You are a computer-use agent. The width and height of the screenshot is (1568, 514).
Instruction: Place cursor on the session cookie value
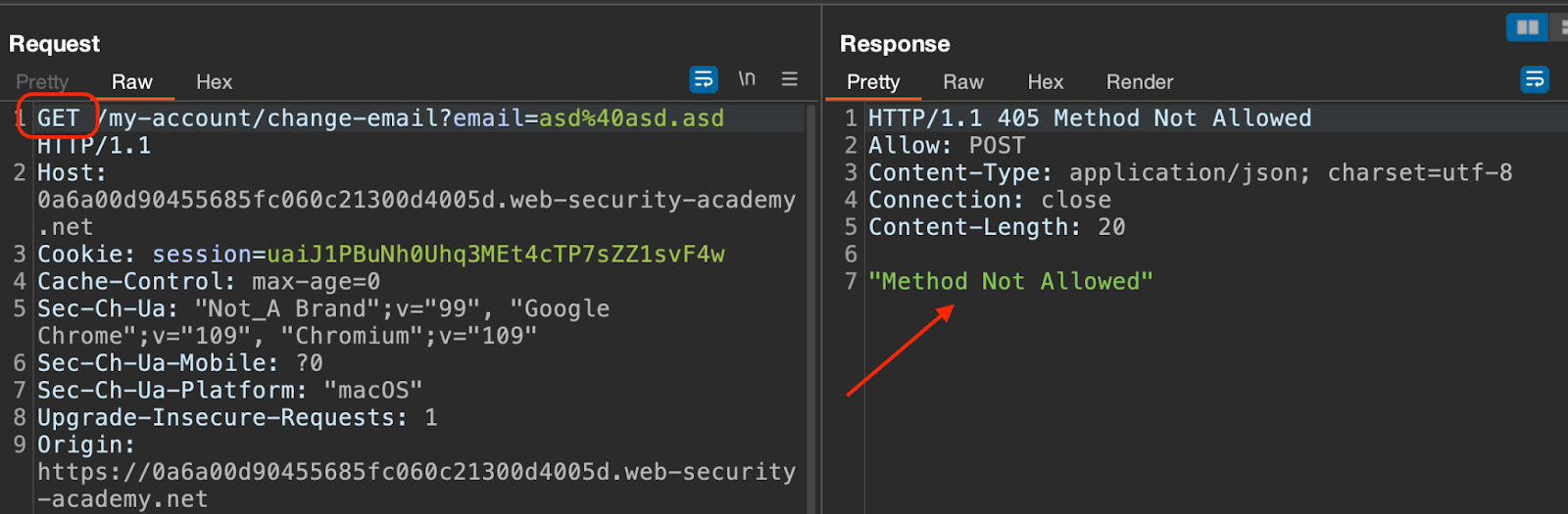pos(495,255)
